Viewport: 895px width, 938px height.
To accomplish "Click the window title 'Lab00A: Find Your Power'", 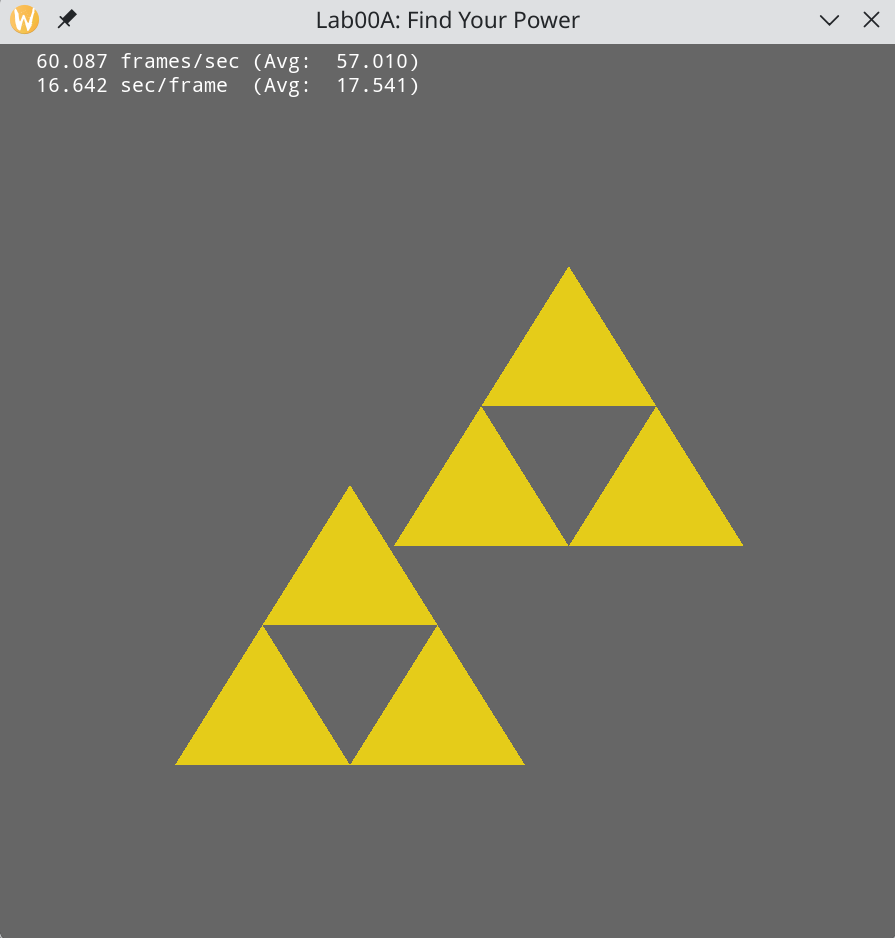I will 448,20.
